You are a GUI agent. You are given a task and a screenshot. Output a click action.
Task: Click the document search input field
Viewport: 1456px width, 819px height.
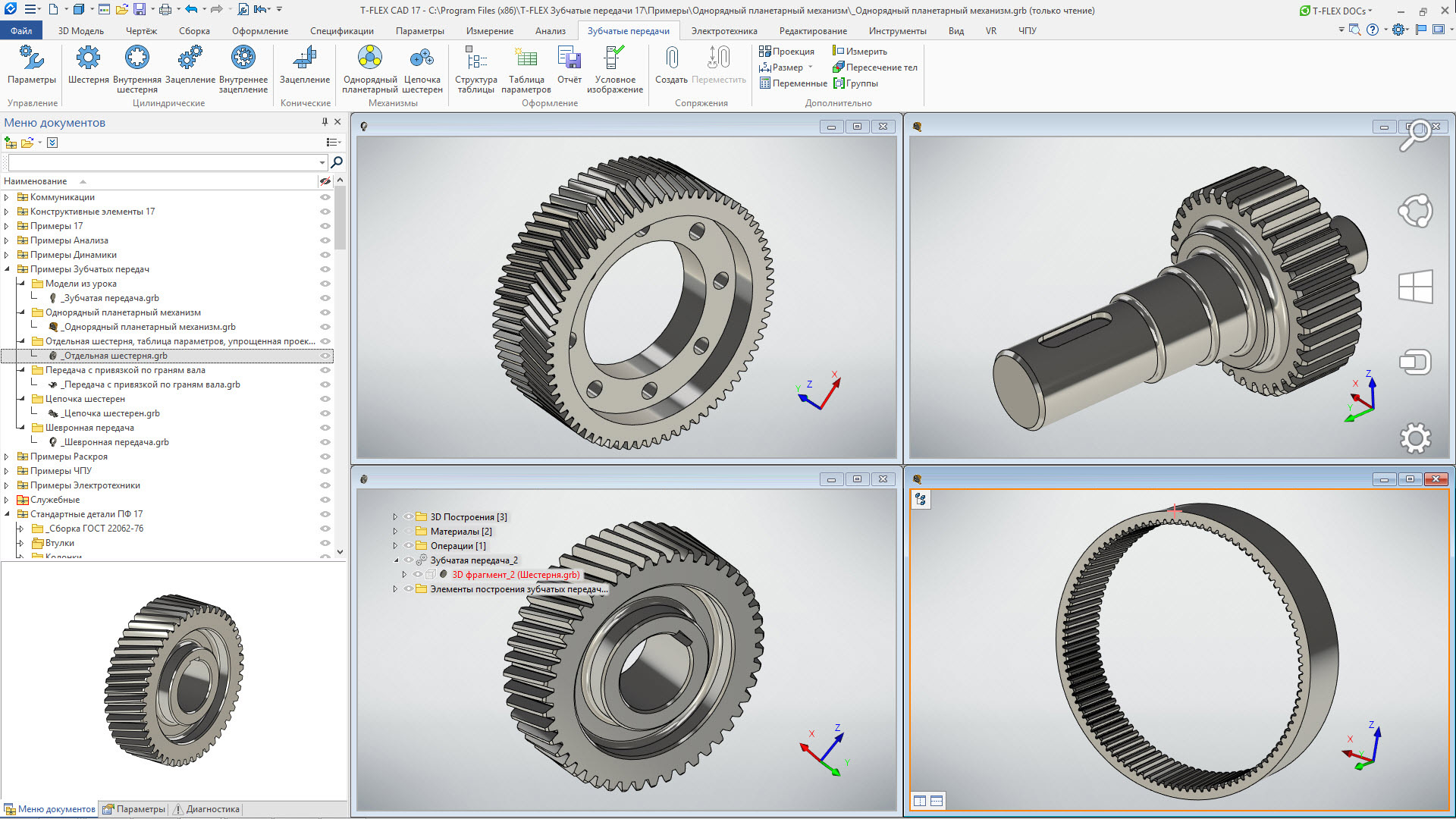(x=163, y=162)
